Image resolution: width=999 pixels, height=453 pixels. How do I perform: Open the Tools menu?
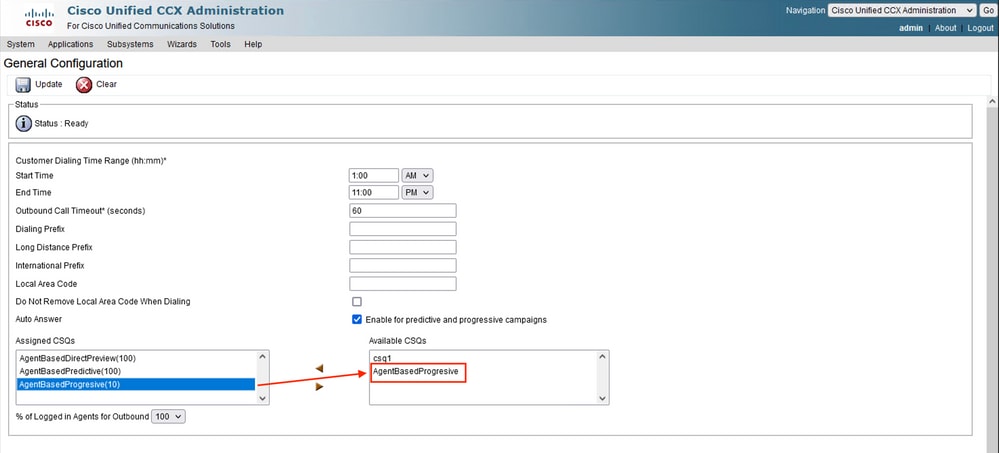(x=220, y=45)
